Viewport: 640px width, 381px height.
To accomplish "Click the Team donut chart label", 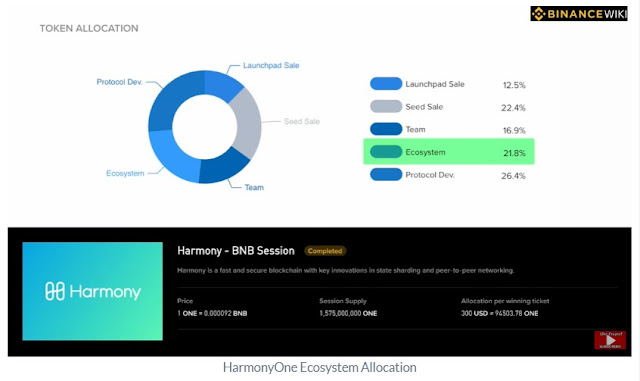I will tap(254, 187).
